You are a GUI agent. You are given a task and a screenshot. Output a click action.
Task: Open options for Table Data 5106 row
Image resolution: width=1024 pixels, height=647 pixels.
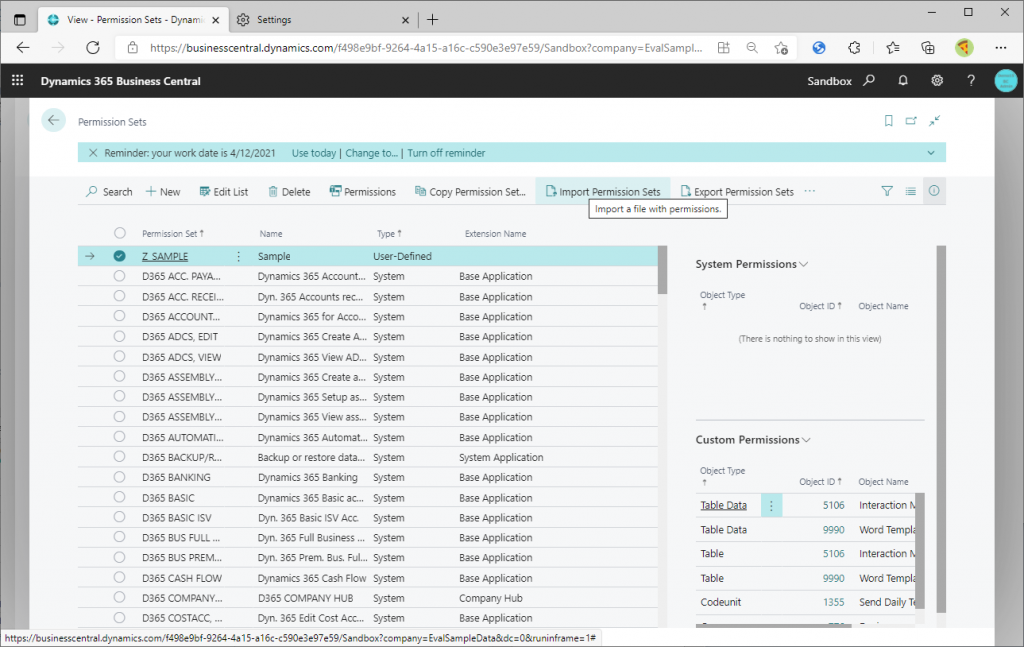(771, 505)
